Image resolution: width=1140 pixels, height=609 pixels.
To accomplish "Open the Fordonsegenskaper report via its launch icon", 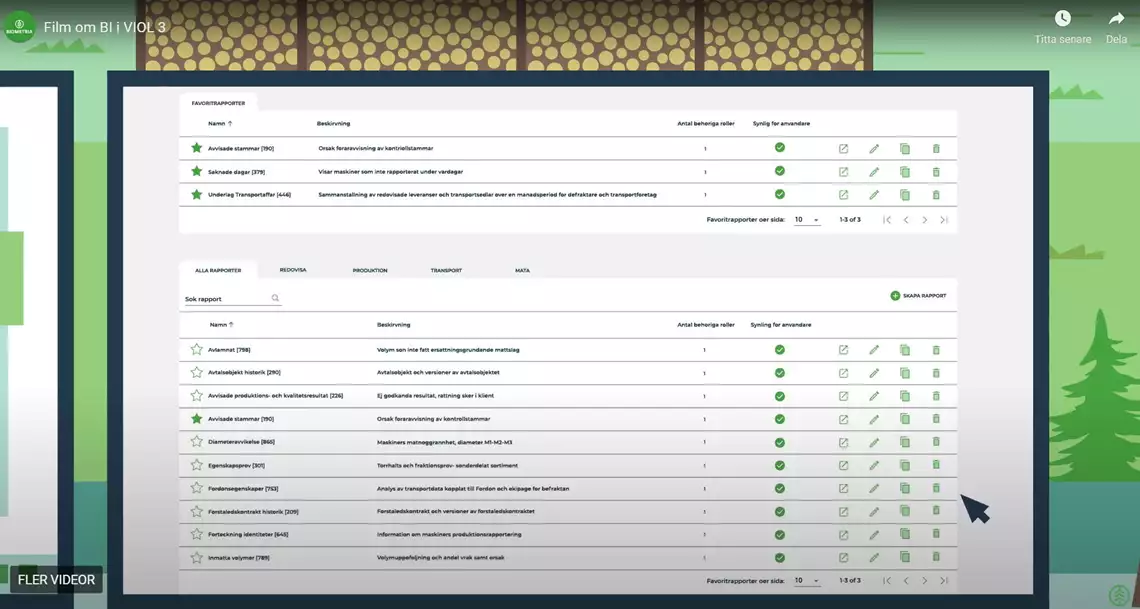I will (843, 488).
